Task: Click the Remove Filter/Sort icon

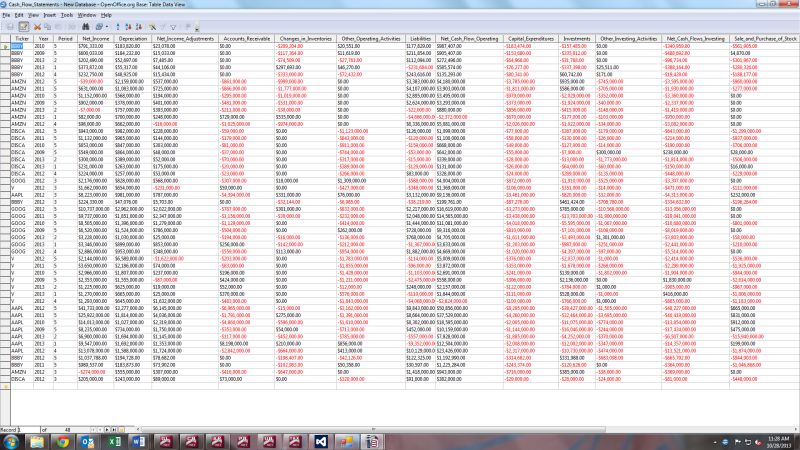Action: coord(188,27)
